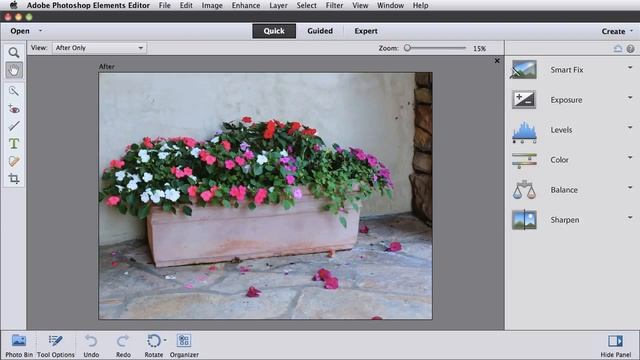Image resolution: width=640 pixels, height=360 pixels.
Task: Rotate the photo
Action: (153, 346)
